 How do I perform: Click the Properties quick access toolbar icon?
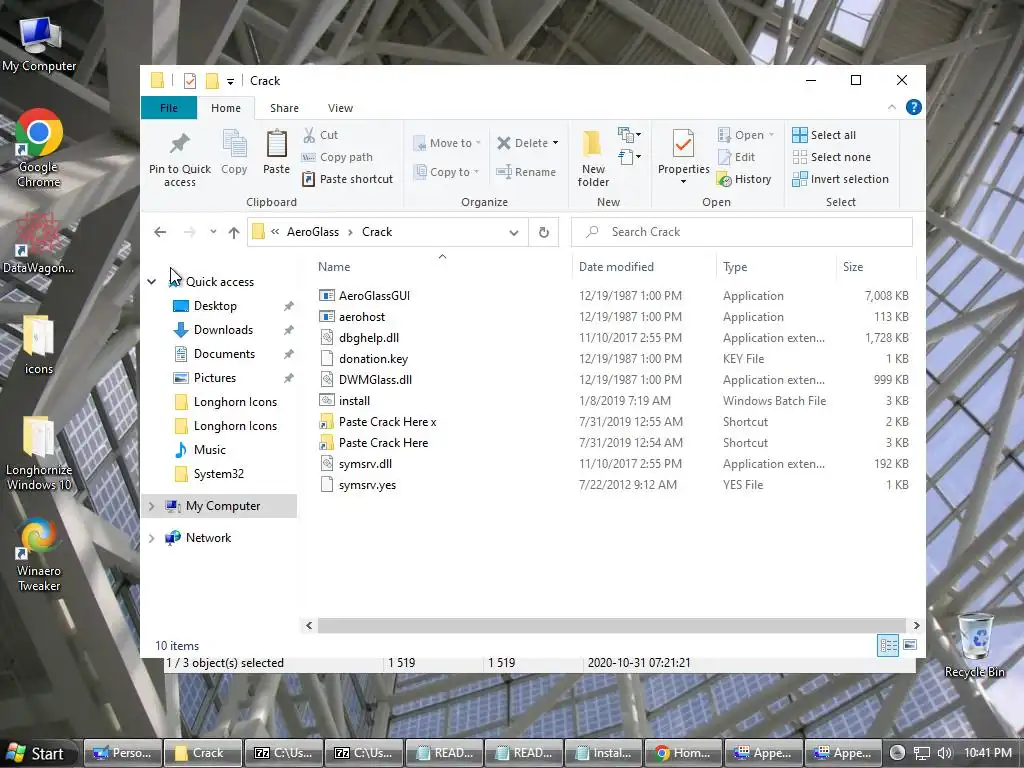pos(189,81)
